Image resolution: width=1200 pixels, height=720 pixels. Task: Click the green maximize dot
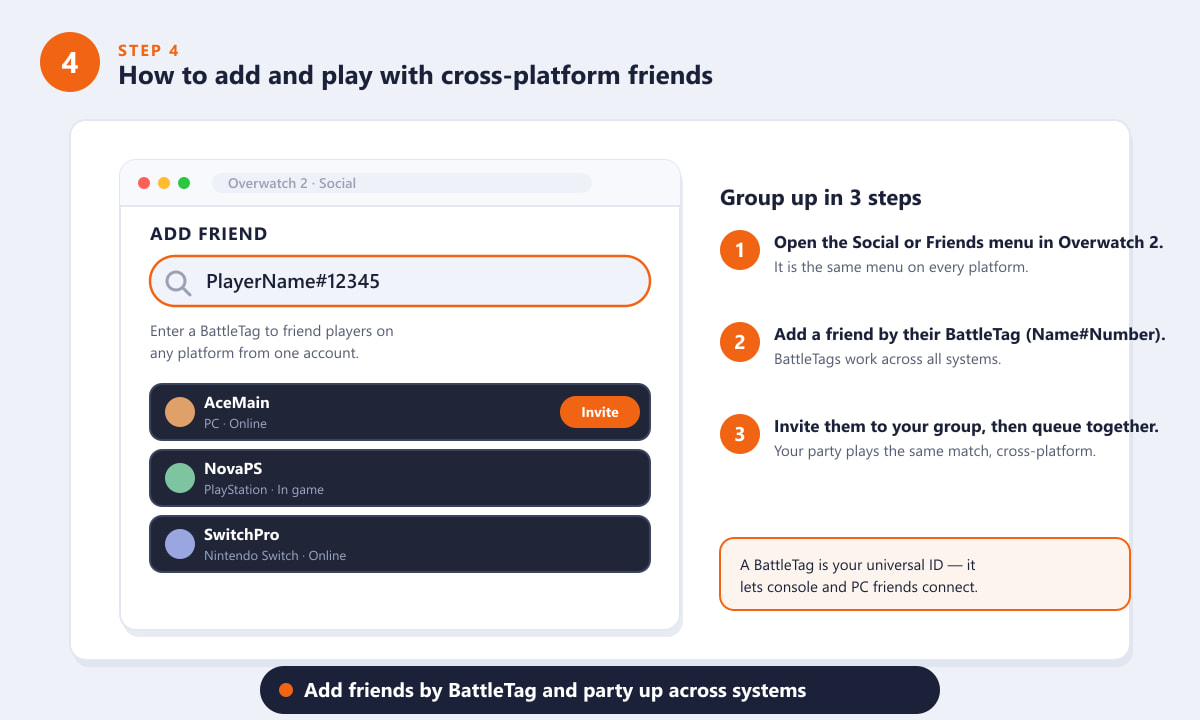tap(184, 183)
